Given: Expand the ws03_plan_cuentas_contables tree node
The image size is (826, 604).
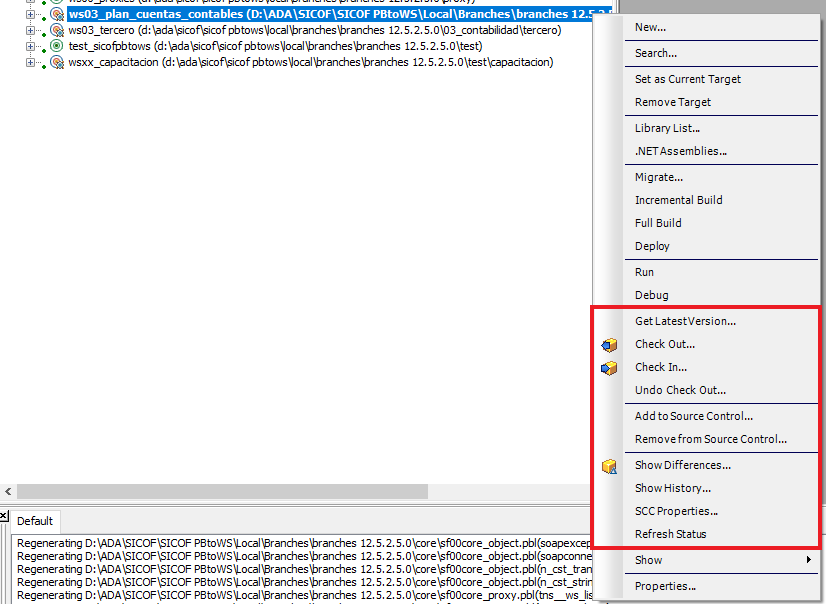Looking at the screenshot, I should pos(30,15).
